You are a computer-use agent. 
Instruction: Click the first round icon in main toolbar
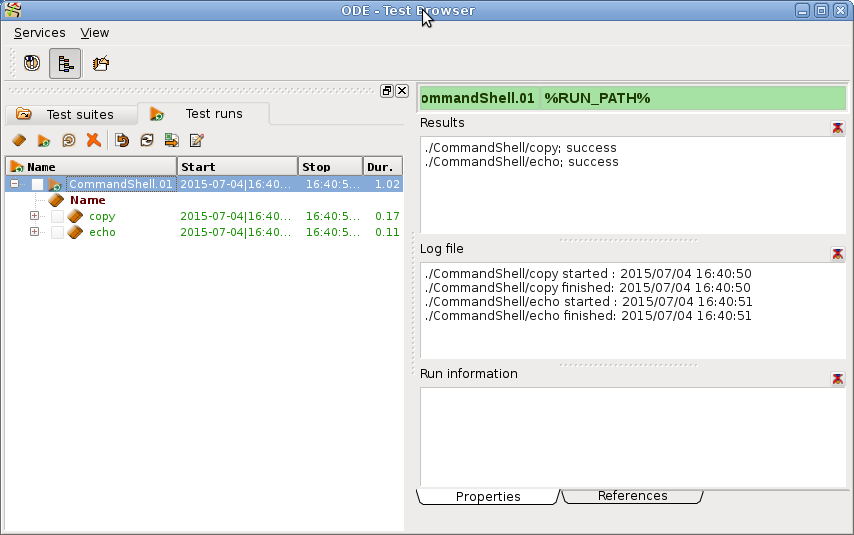pos(32,64)
